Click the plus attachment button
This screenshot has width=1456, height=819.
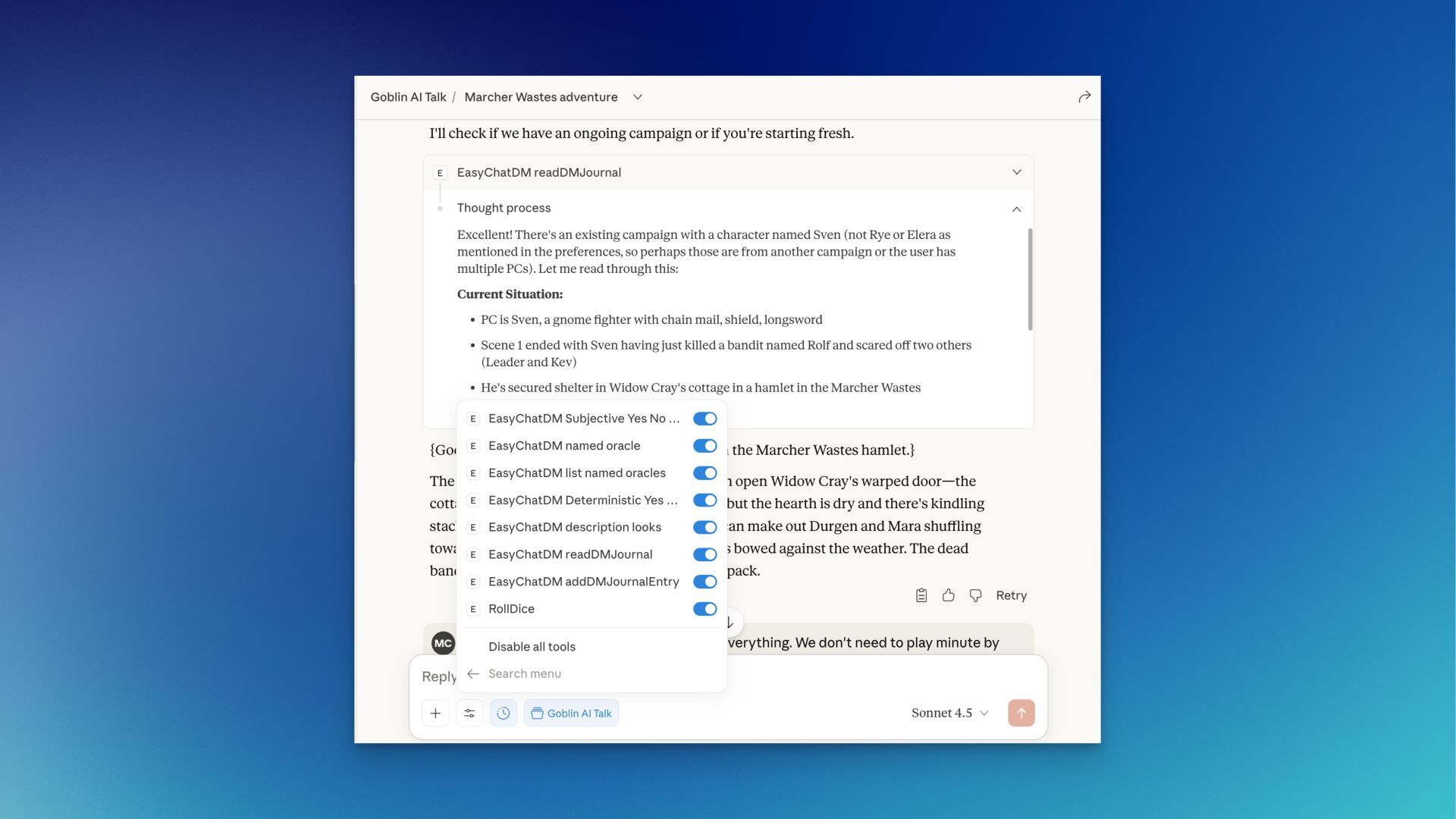pos(435,713)
